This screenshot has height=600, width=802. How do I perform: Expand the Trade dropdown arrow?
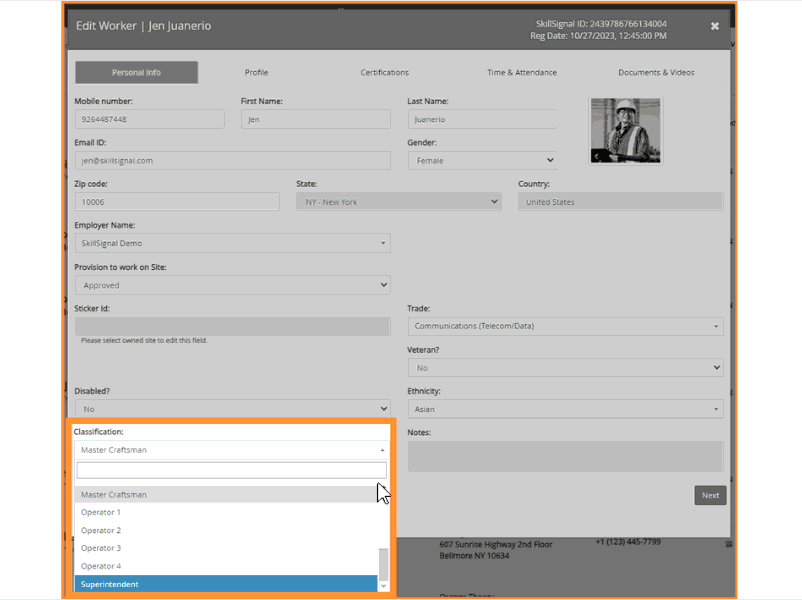[716, 326]
